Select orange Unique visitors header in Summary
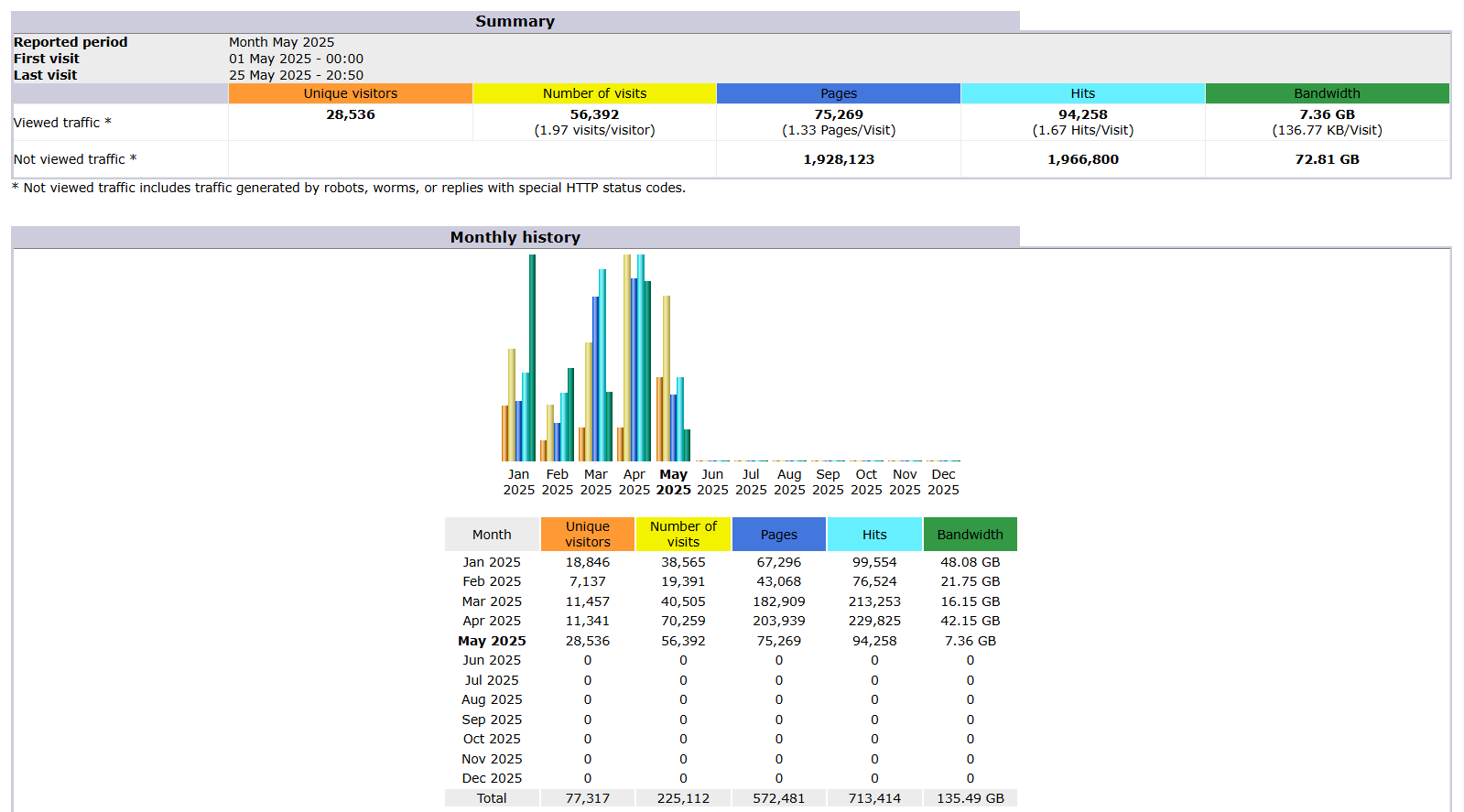 click(350, 93)
